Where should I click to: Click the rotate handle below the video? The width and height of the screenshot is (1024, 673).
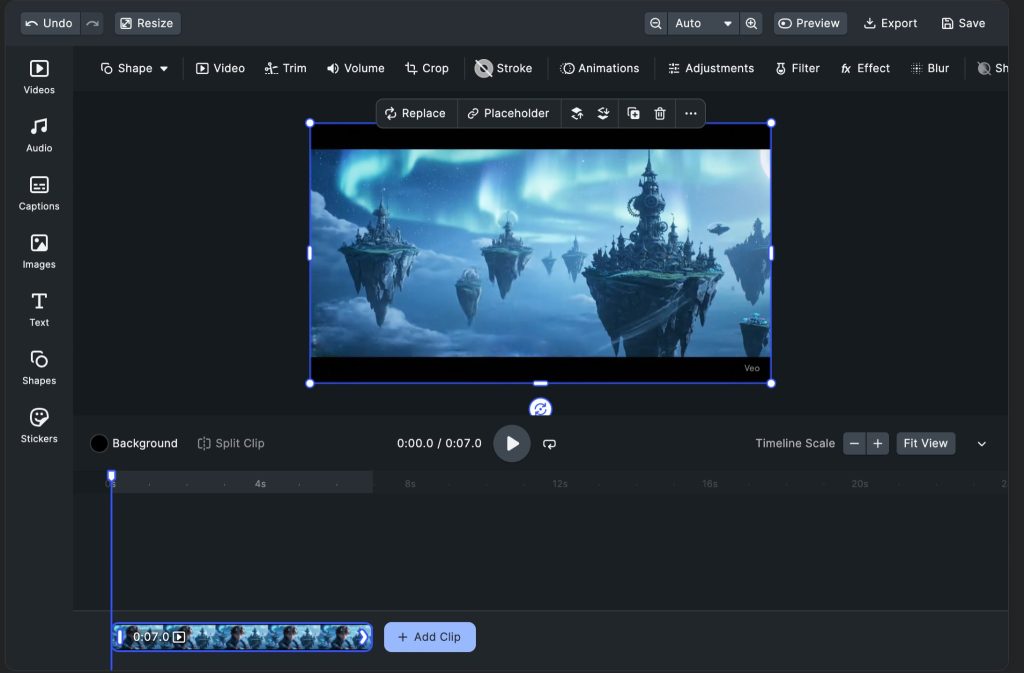[x=540, y=408]
